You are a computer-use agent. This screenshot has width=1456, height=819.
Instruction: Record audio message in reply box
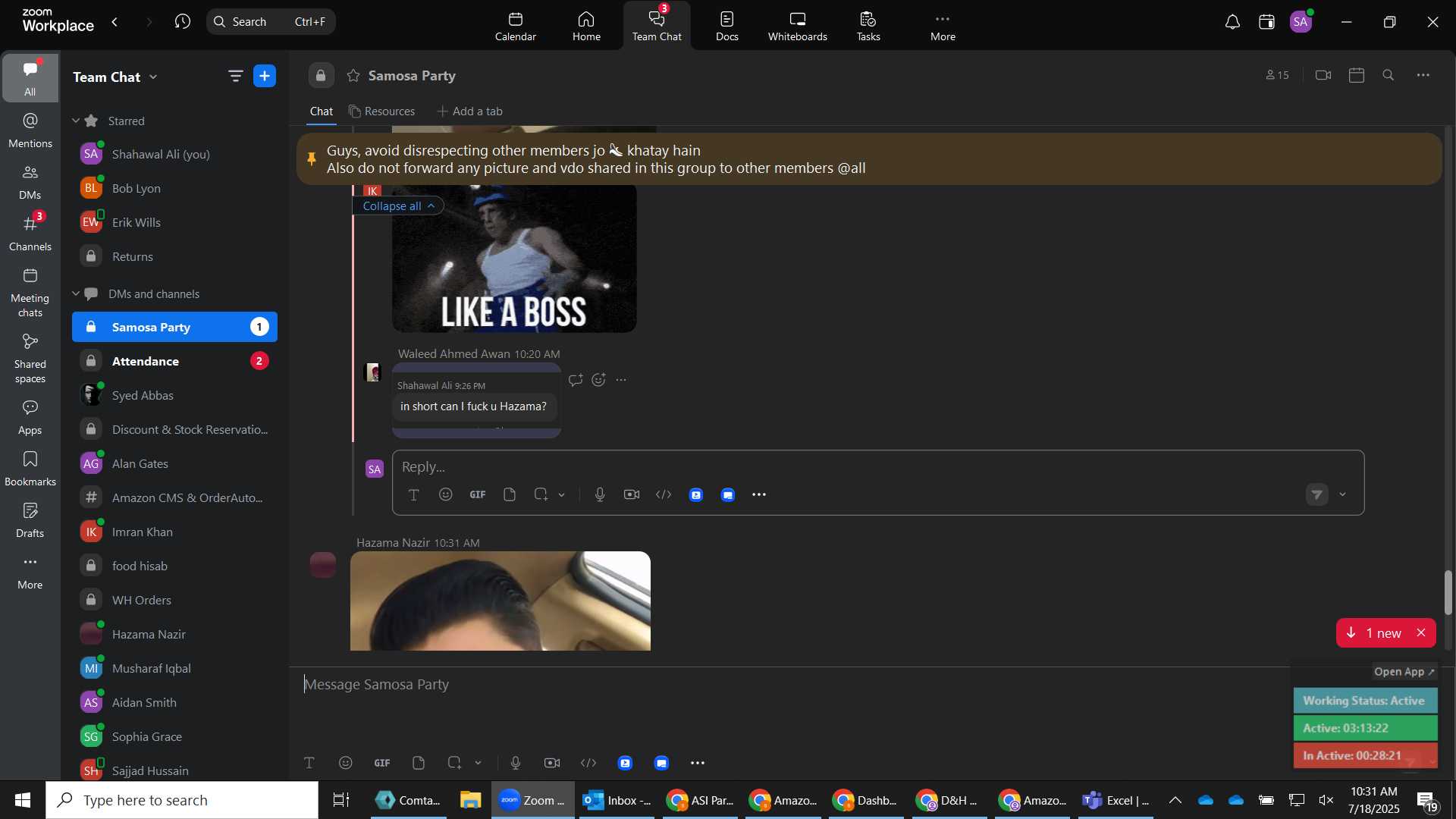(600, 494)
